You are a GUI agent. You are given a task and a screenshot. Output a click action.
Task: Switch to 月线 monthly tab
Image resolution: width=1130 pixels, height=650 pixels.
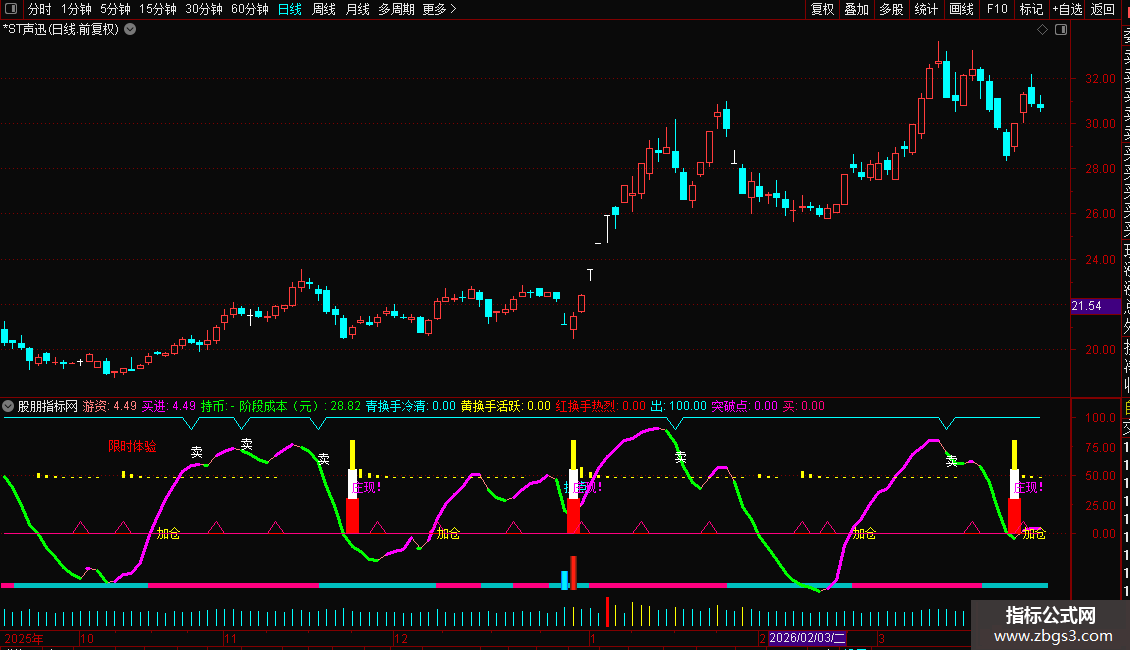(x=357, y=9)
